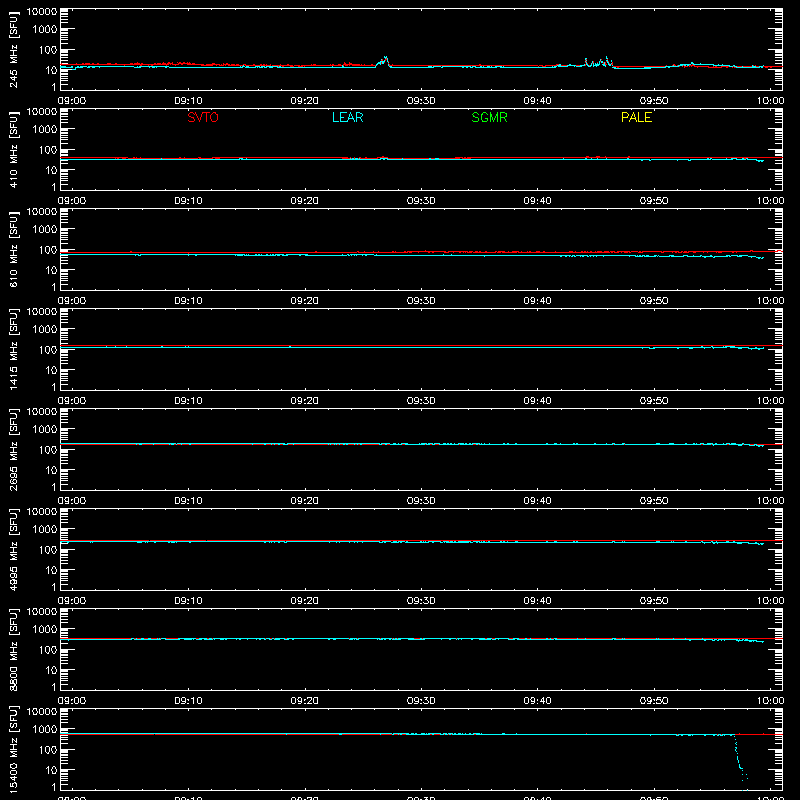The width and height of the screenshot is (800, 800).
Task: Click the 10000 tick on 8800 MHz axis
Action: (x=42, y=612)
